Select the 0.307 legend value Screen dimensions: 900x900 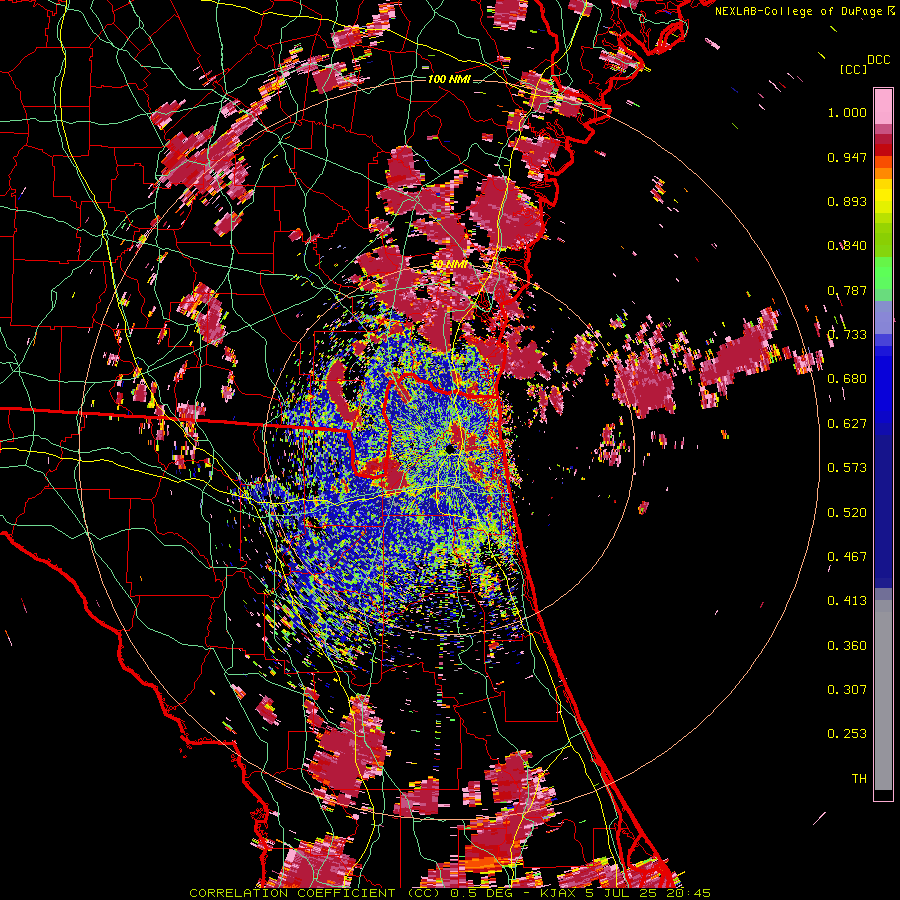[847, 690]
